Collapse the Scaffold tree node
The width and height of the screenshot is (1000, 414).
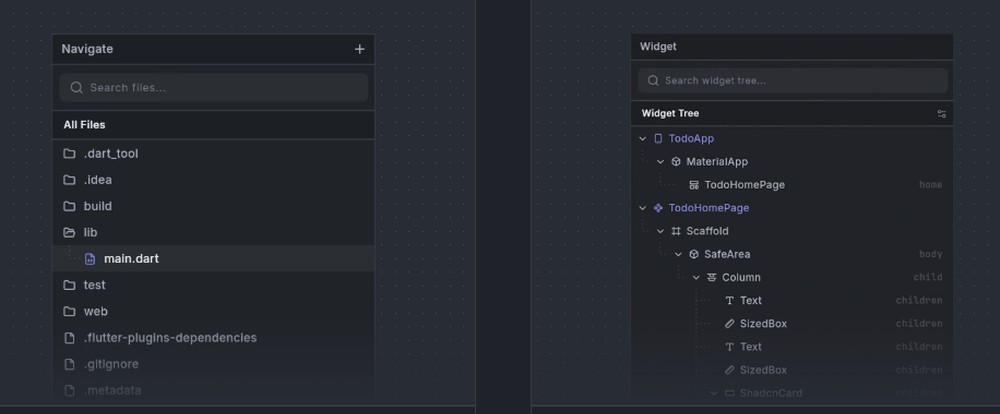(660, 231)
